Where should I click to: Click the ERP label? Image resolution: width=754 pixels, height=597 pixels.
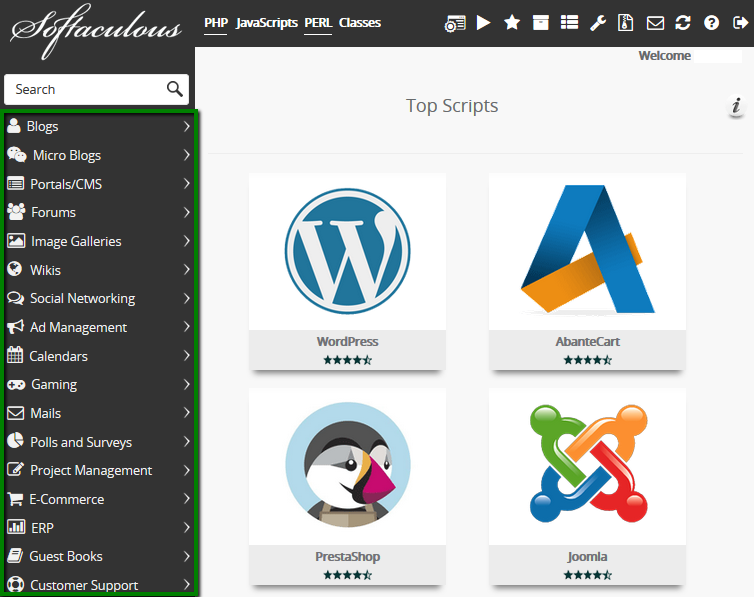tap(42, 528)
